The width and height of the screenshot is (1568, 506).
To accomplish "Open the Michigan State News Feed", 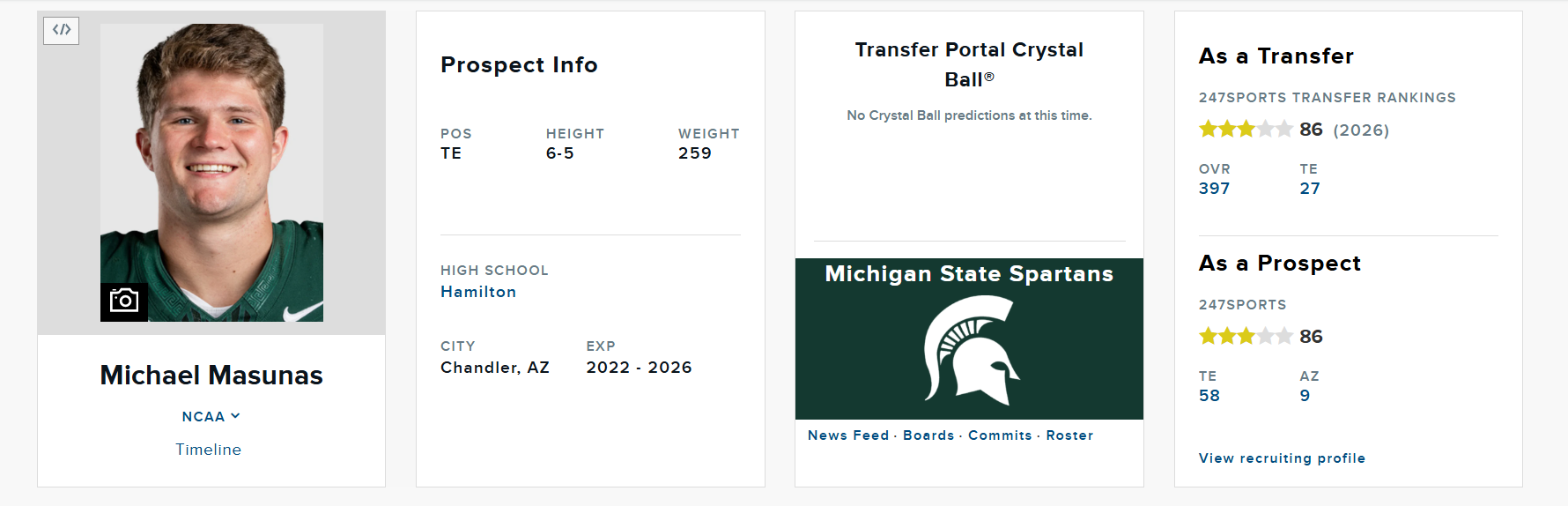I will 848,435.
